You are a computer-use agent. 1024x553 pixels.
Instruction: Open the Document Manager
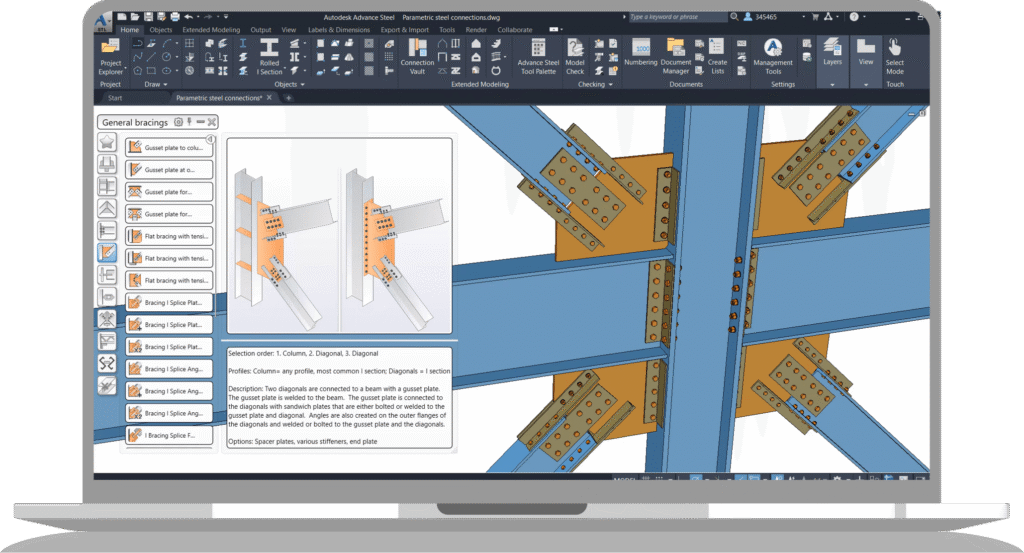tap(675, 56)
